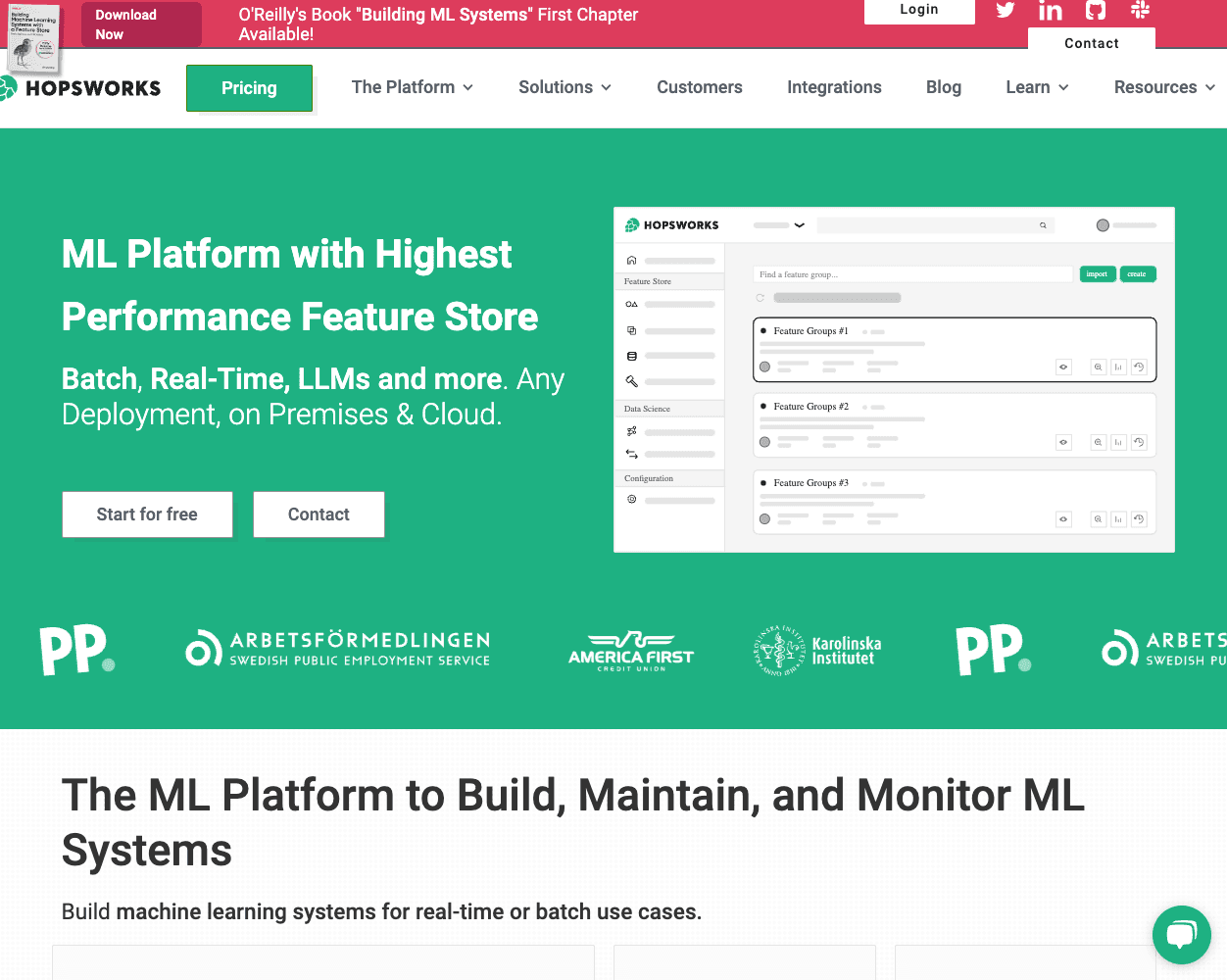1227x980 pixels.
Task: Click eye icon on Feature Groups #1
Action: coord(1063,367)
